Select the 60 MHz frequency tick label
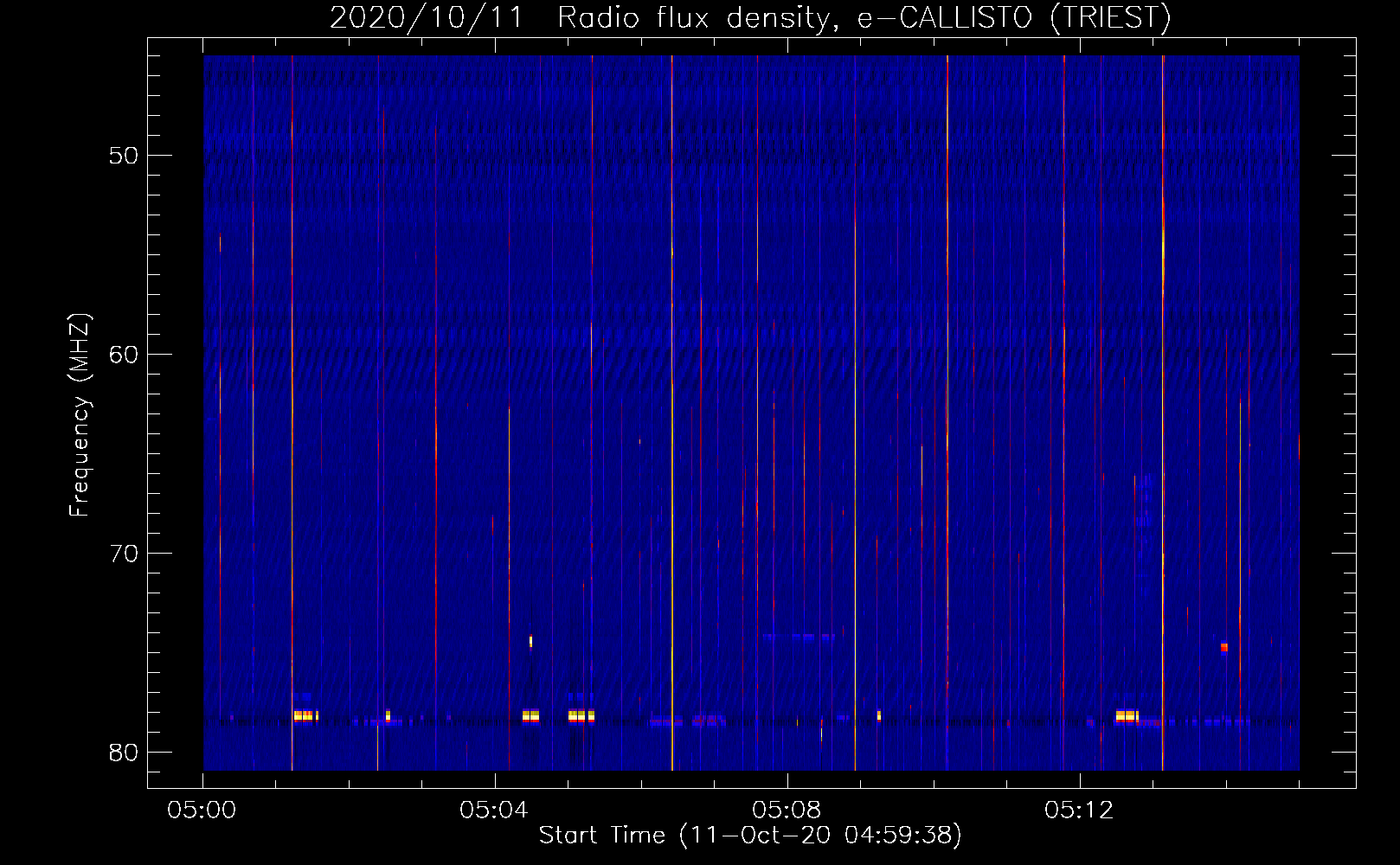 click(124, 355)
